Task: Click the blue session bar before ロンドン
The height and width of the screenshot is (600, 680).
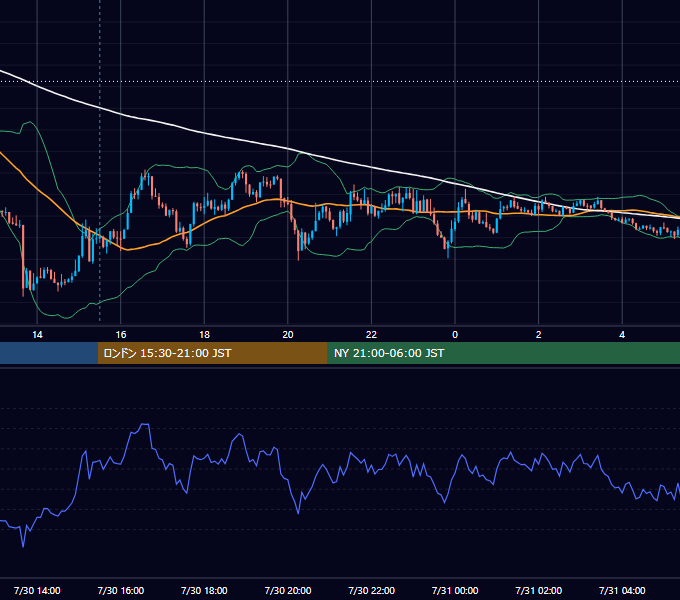Action: tap(49, 353)
